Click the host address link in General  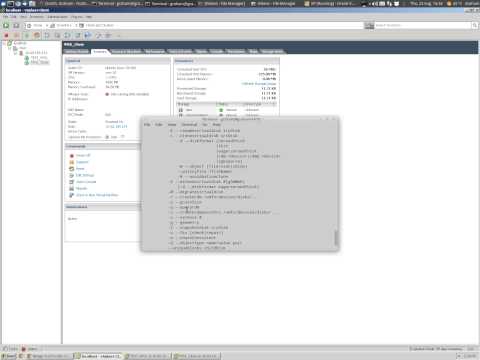point(116,127)
